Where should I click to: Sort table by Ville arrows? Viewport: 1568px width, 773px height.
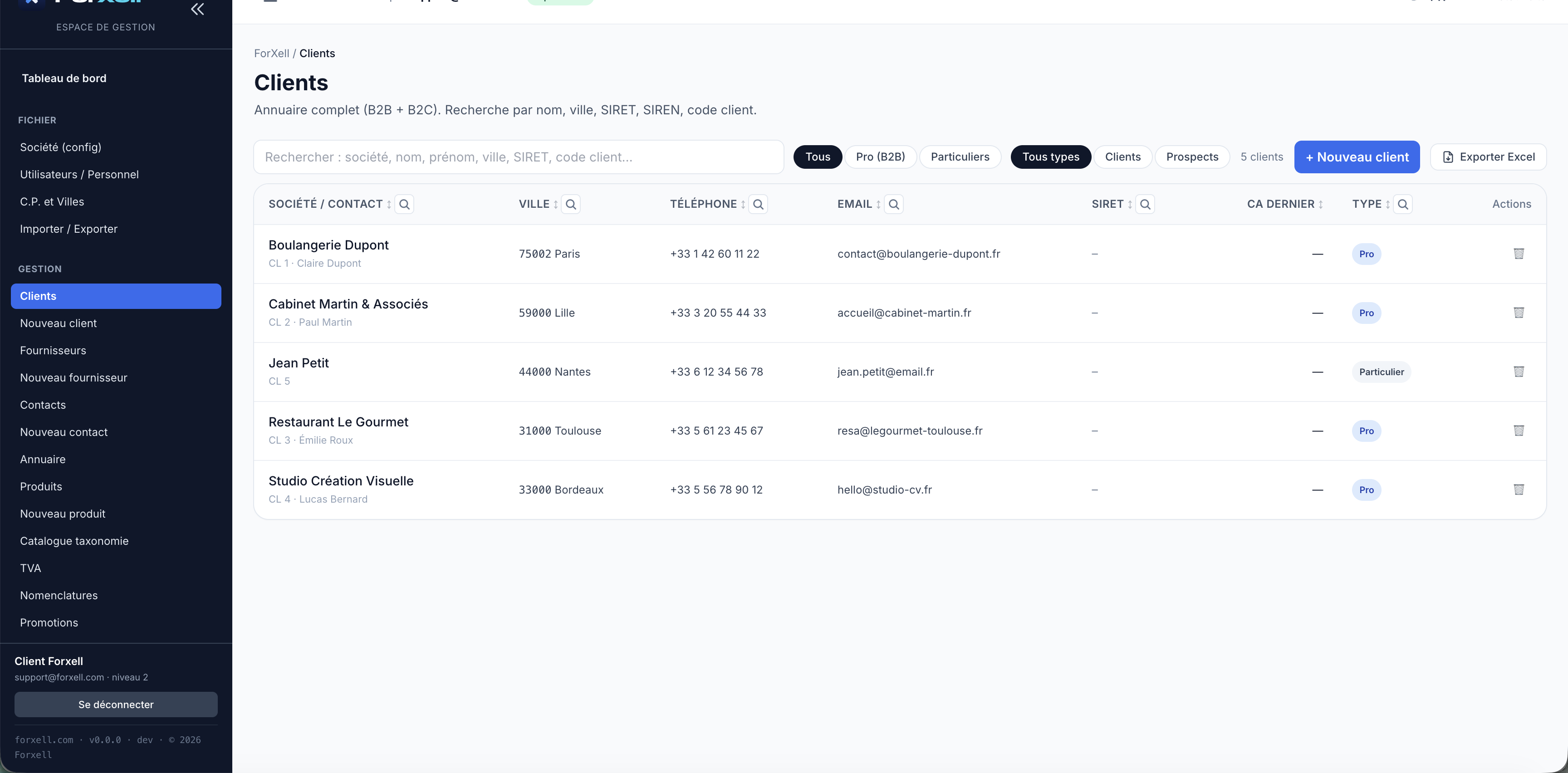(x=556, y=205)
